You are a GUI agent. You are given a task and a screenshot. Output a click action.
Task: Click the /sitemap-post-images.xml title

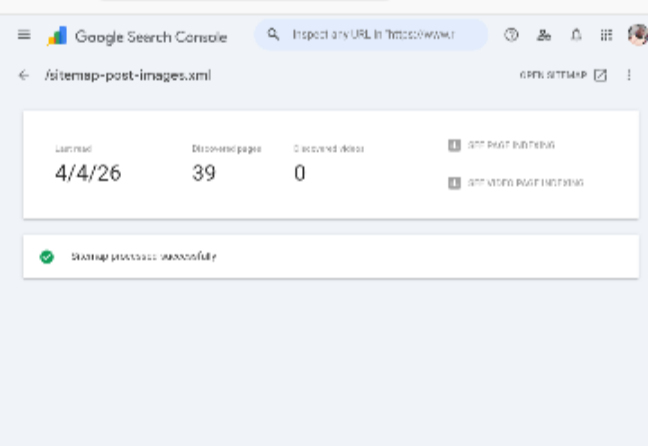(x=128, y=76)
